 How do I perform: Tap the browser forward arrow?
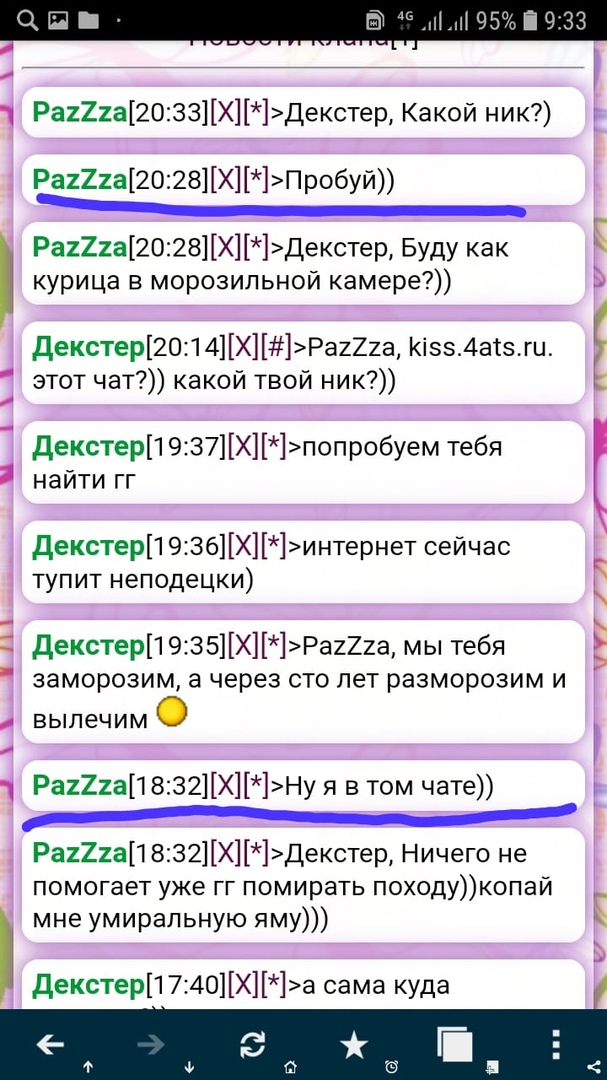pyautogui.click(x=150, y=1045)
